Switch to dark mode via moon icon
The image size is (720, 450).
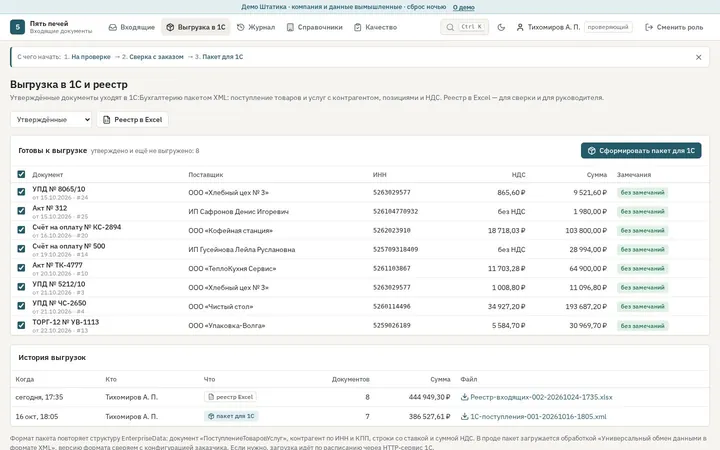click(501, 28)
